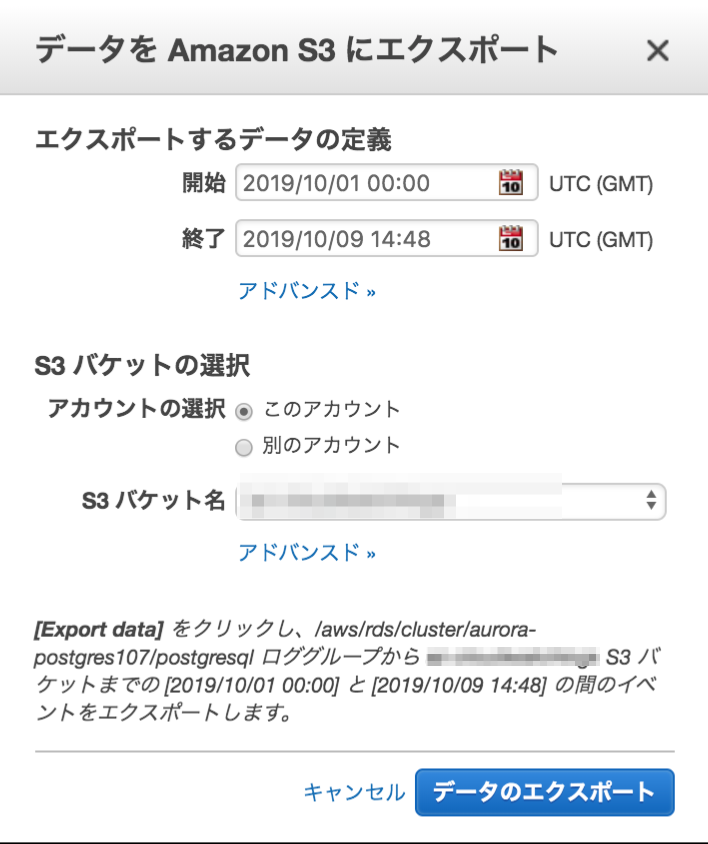Select the このアカウント radio button

coord(242,410)
